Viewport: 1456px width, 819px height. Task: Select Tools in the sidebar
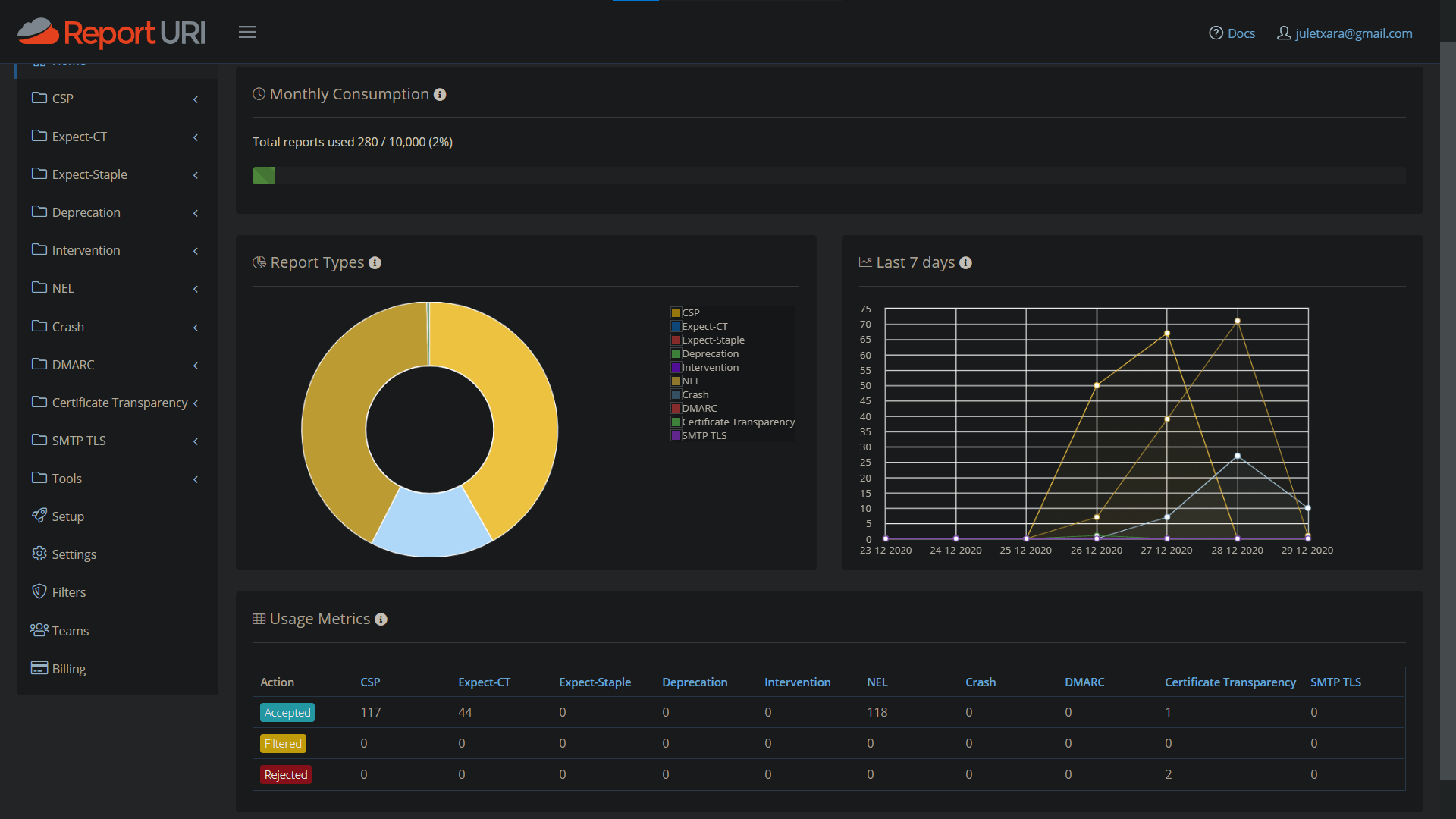pyautogui.click(x=67, y=479)
